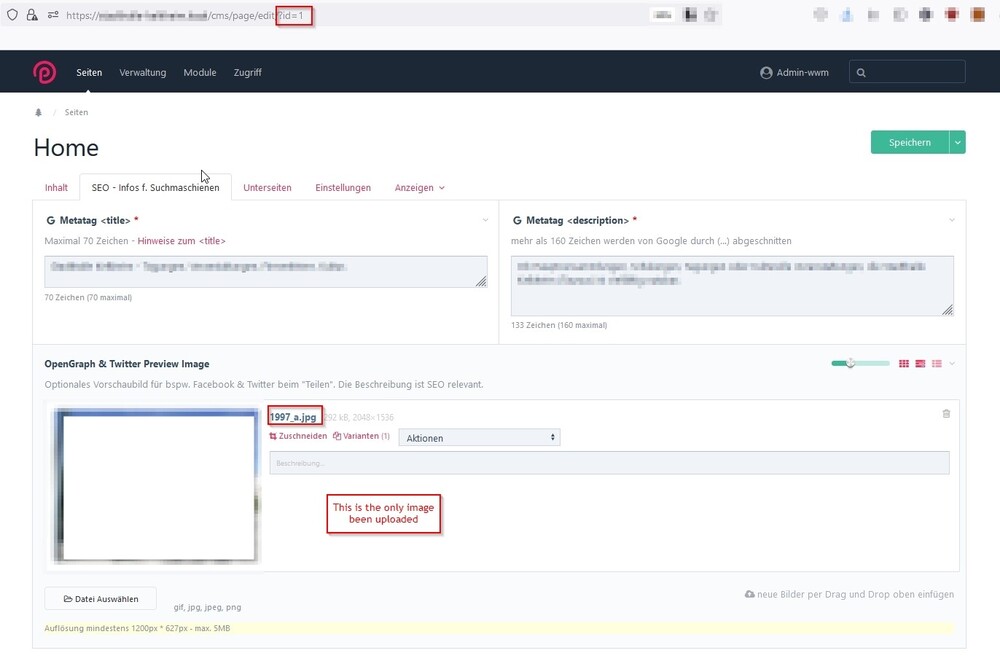Open the Aktionen dropdown
This screenshot has width=1000, height=661.
(479, 438)
